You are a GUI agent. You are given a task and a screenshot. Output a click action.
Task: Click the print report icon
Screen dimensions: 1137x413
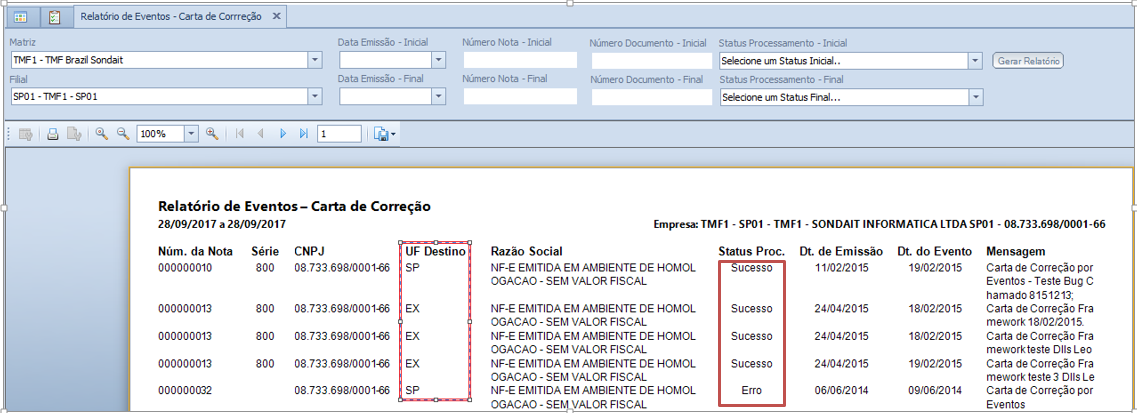[x=54, y=133]
